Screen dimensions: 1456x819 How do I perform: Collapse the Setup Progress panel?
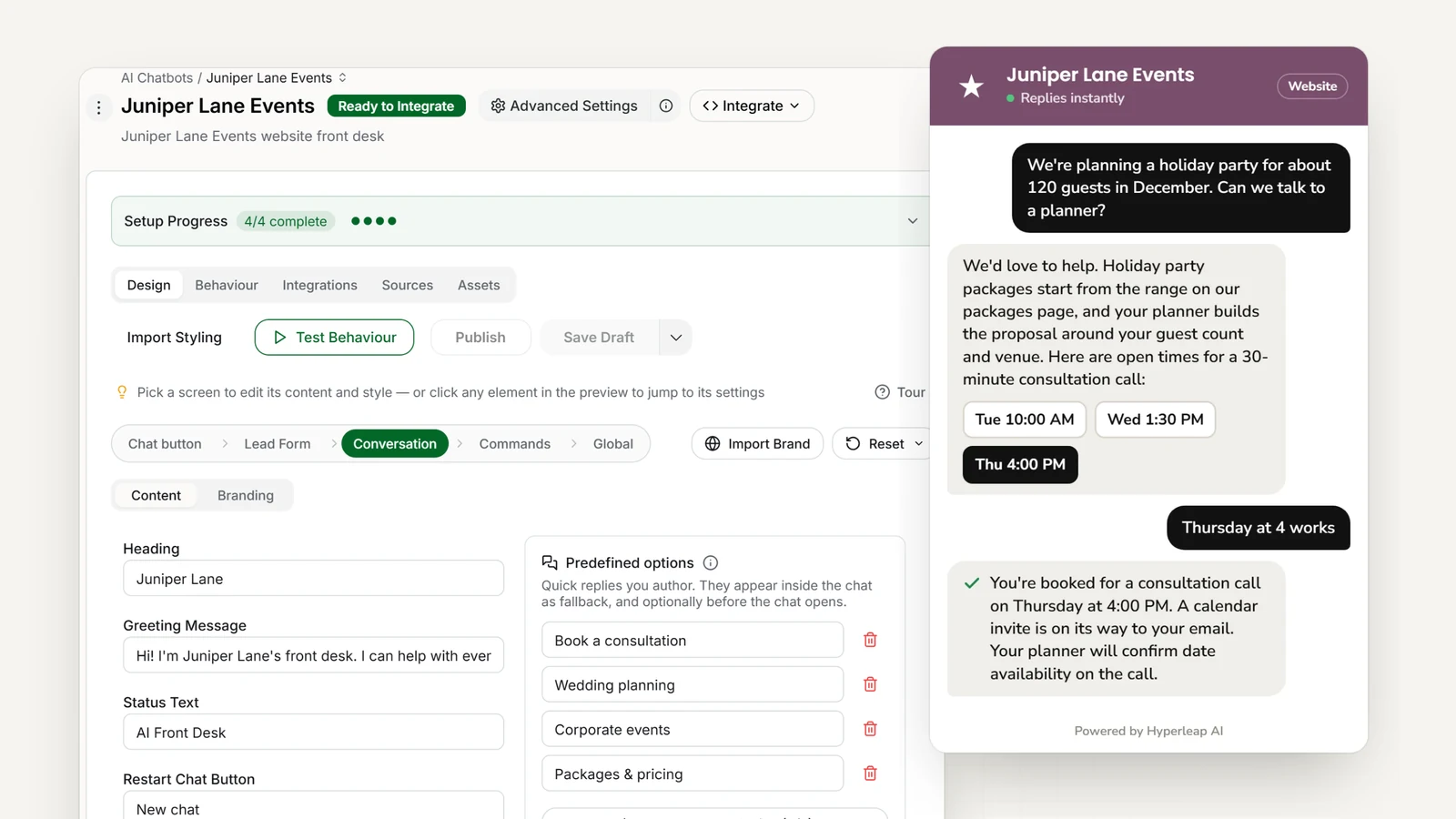913,221
